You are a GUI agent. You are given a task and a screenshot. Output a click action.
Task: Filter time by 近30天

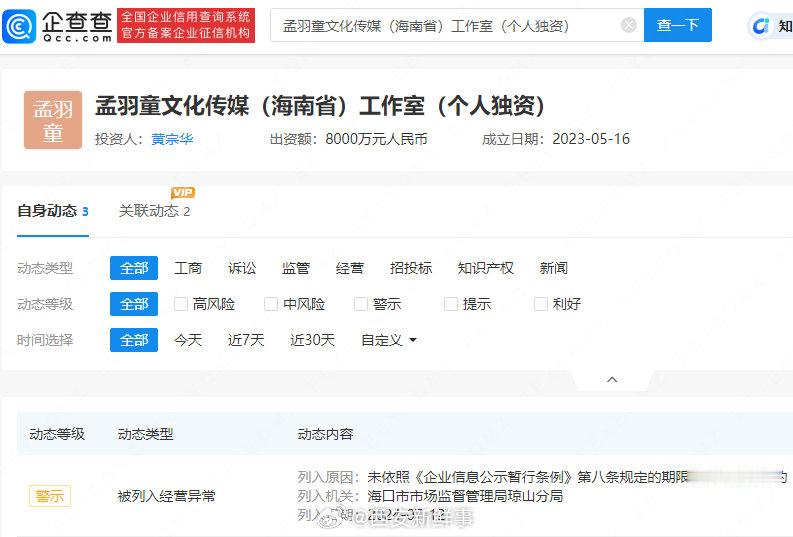[313, 340]
